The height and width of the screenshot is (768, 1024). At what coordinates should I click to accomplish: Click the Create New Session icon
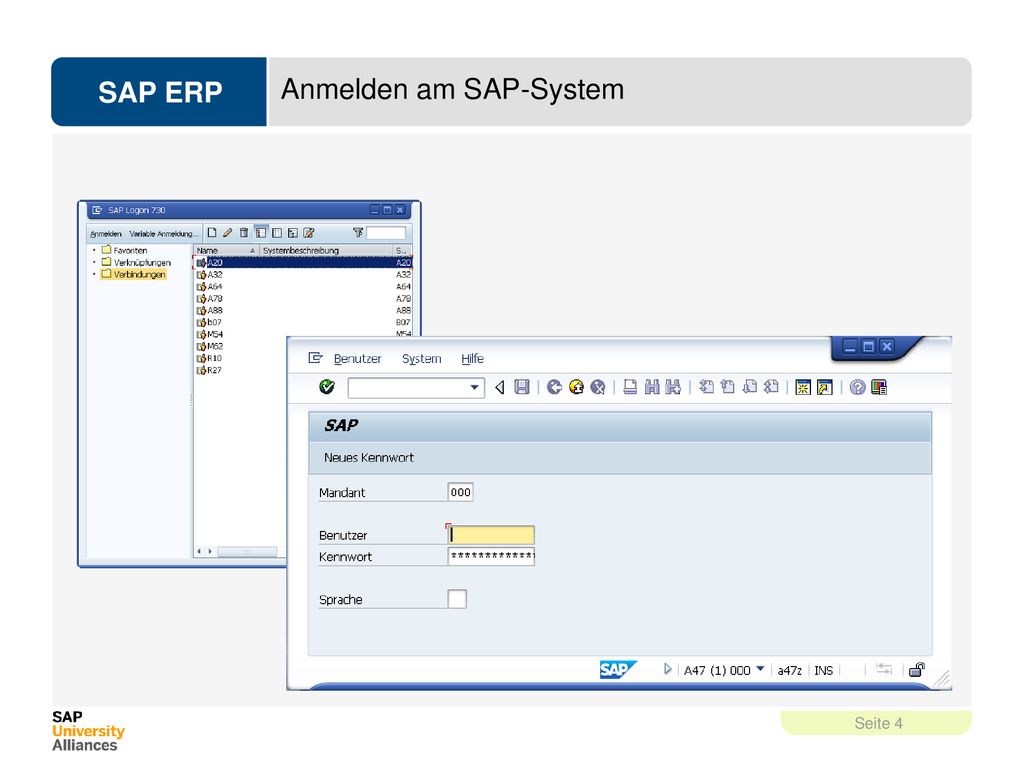pos(803,387)
